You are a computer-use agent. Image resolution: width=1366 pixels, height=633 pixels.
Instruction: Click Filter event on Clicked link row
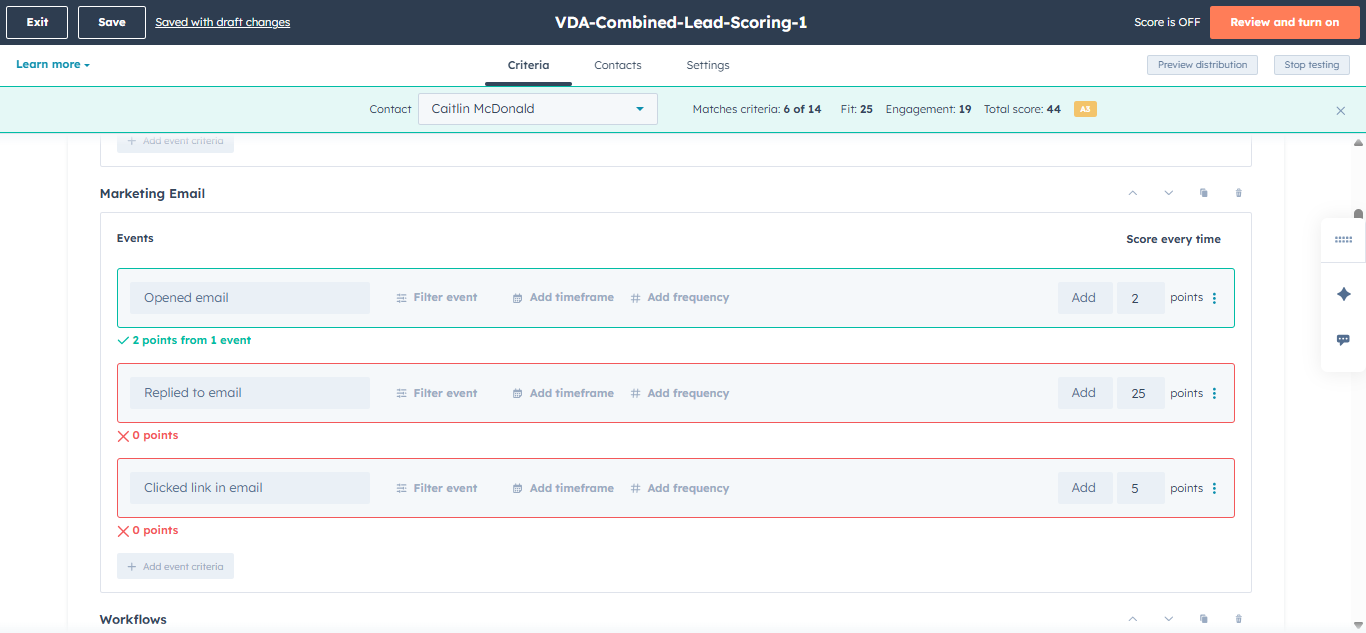[x=437, y=488]
